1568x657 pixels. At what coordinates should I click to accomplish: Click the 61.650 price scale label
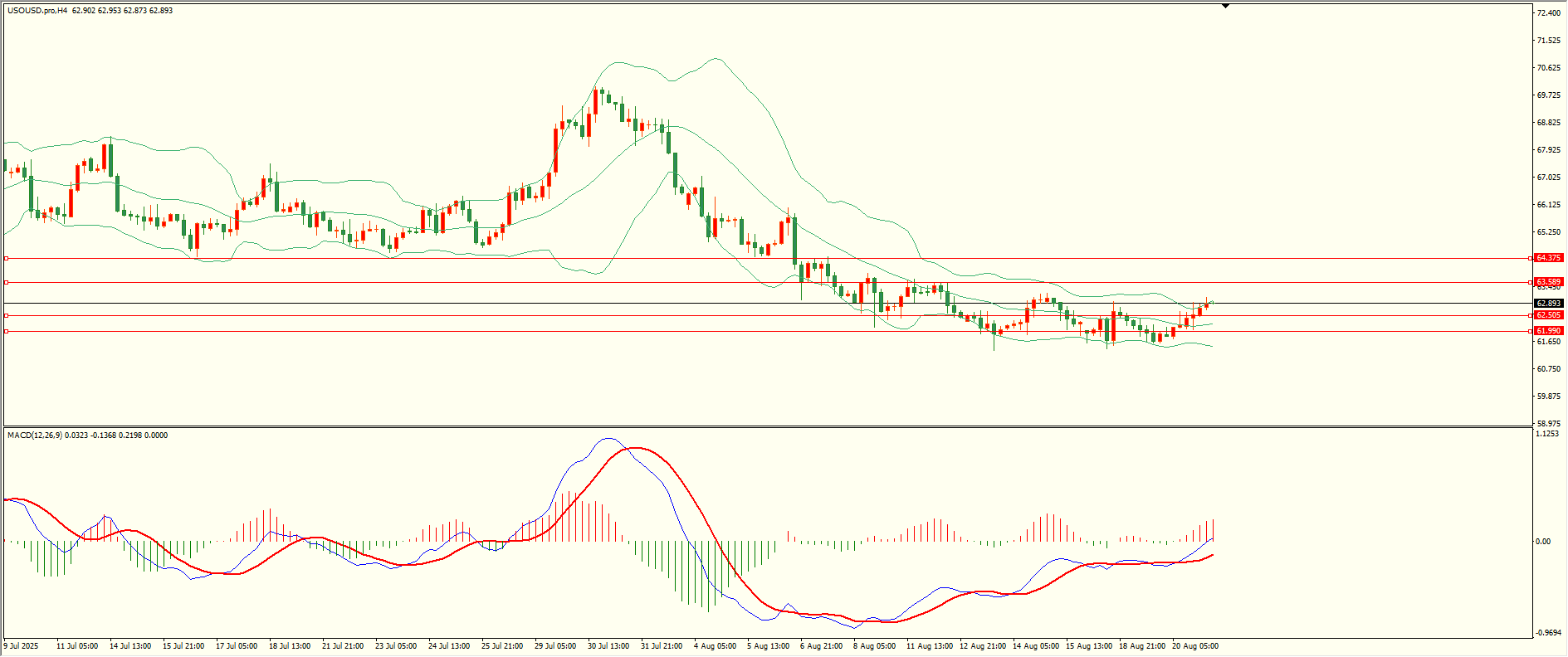click(x=1549, y=342)
